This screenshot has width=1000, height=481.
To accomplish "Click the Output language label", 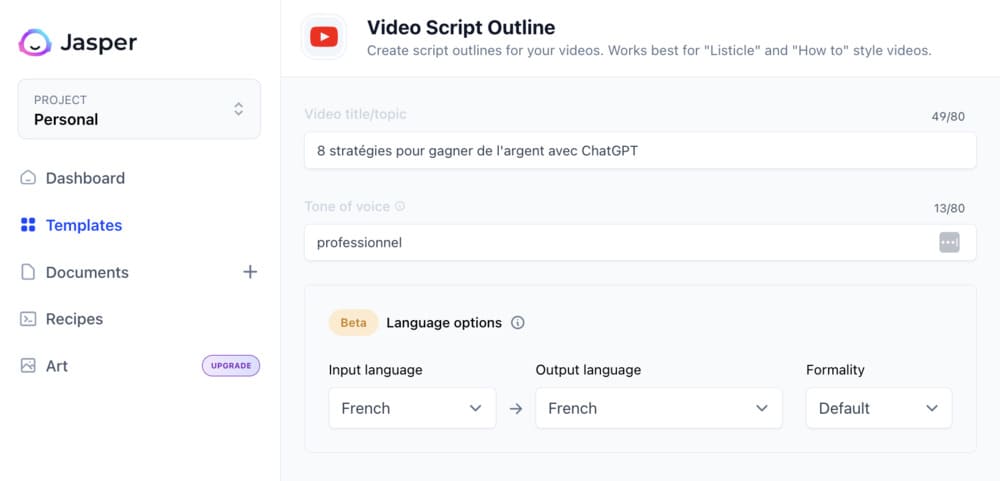I will point(588,370).
